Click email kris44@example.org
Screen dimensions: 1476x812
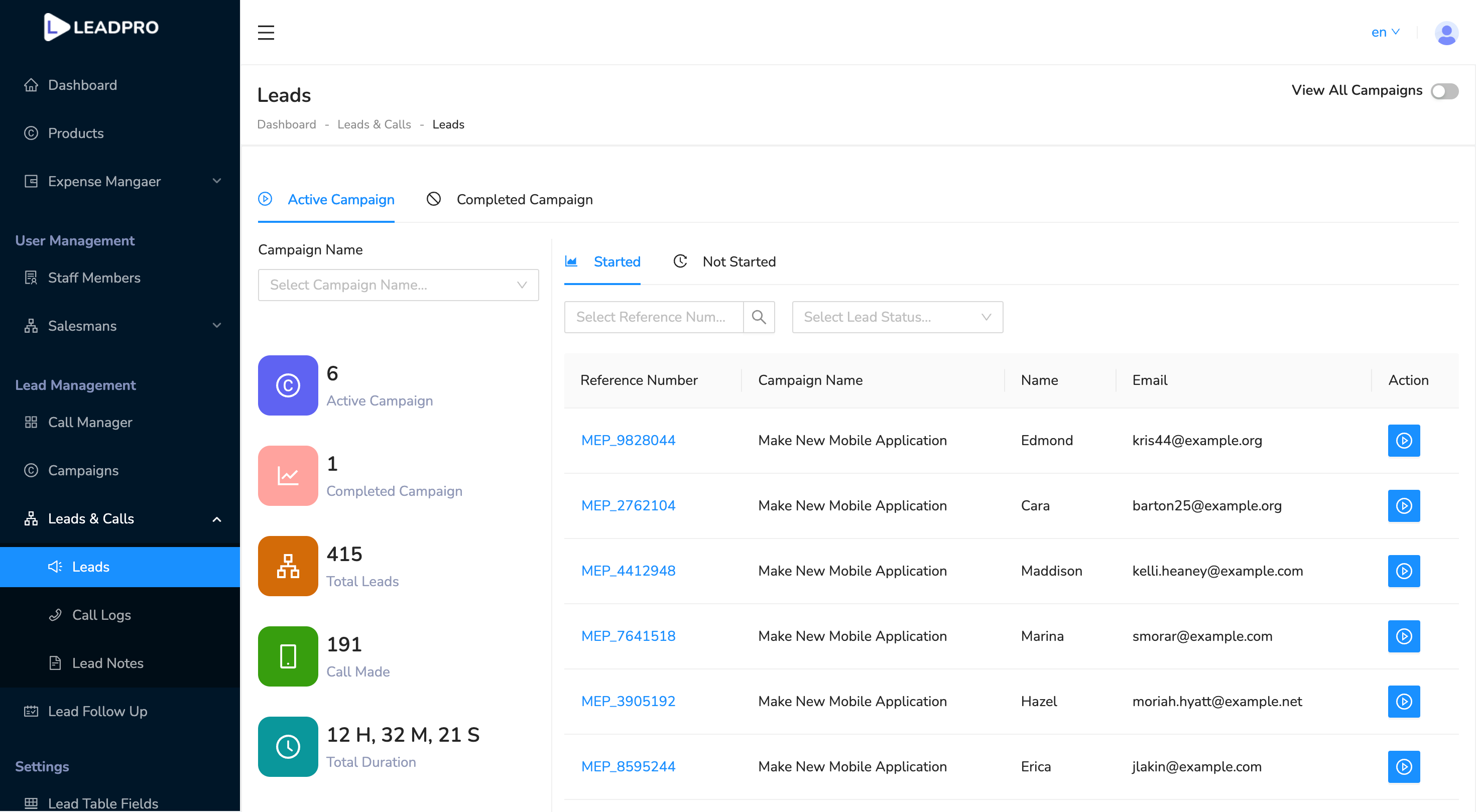point(1197,440)
